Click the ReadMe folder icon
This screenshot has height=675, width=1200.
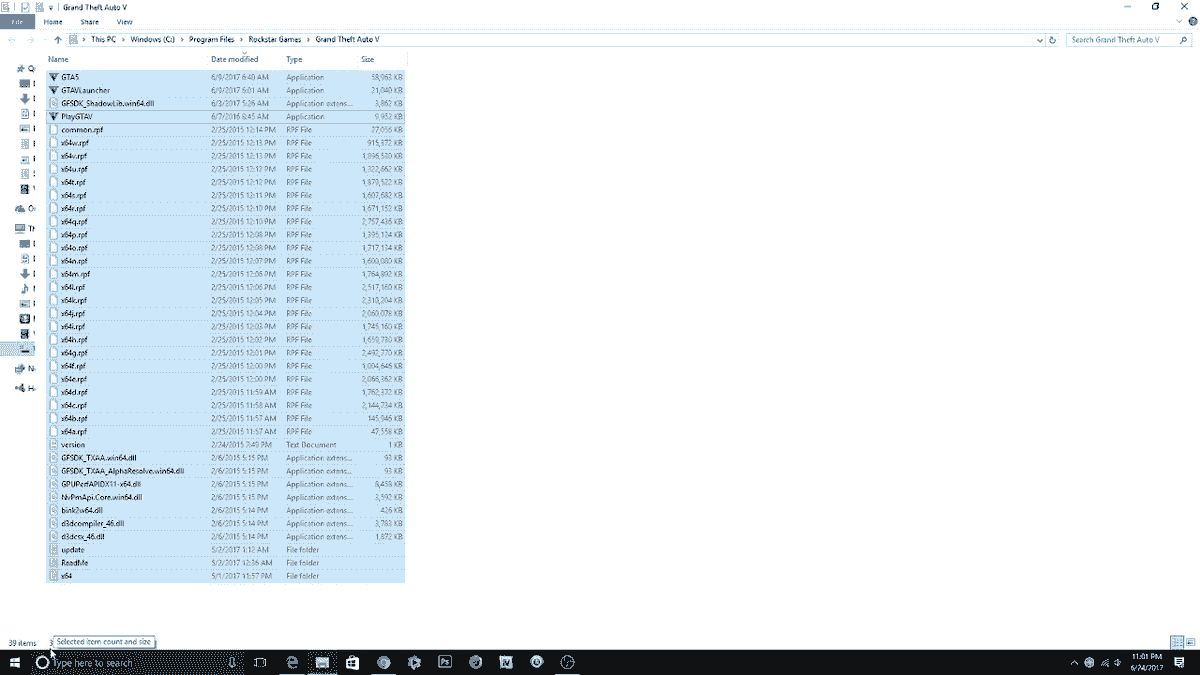pos(54,562)
